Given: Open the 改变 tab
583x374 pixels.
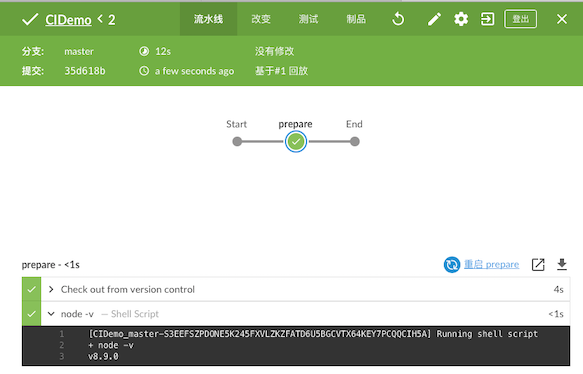Looking at the screenshot, I should 261,19.
